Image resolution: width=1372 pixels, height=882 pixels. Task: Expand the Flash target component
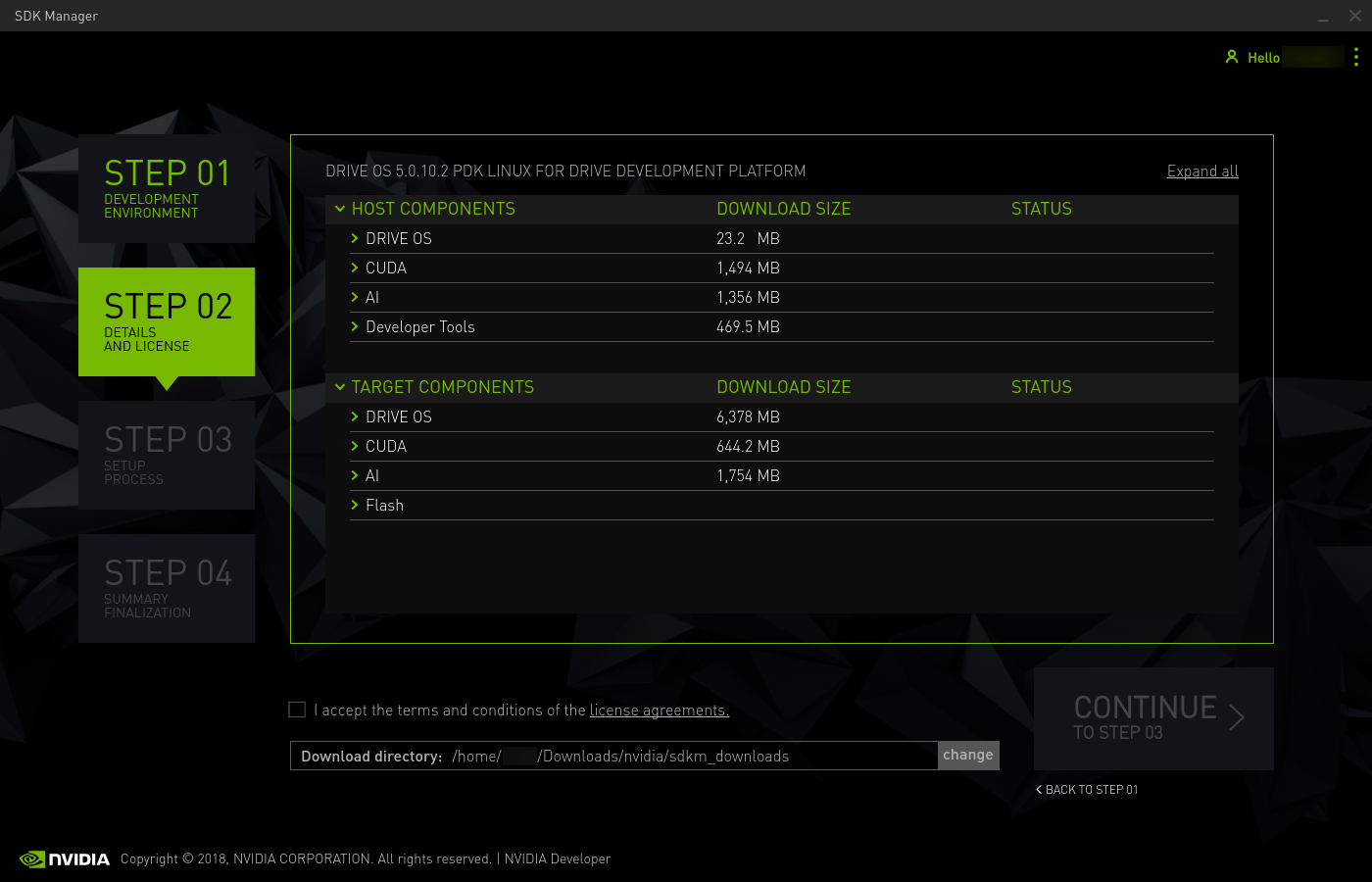pyautogui.click(x=355, y=505)
